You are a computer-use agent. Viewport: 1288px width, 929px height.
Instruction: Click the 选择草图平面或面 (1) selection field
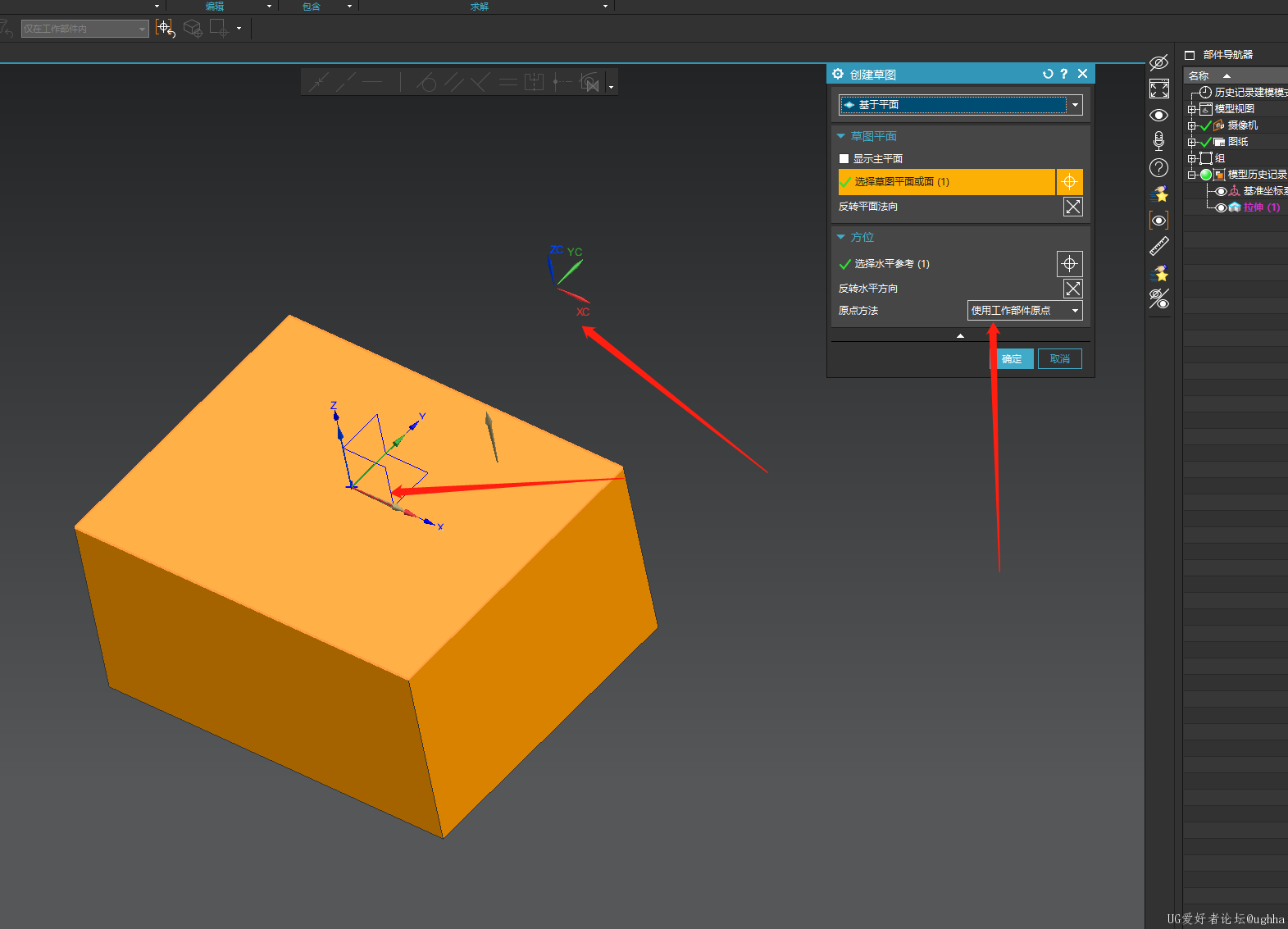946,182
